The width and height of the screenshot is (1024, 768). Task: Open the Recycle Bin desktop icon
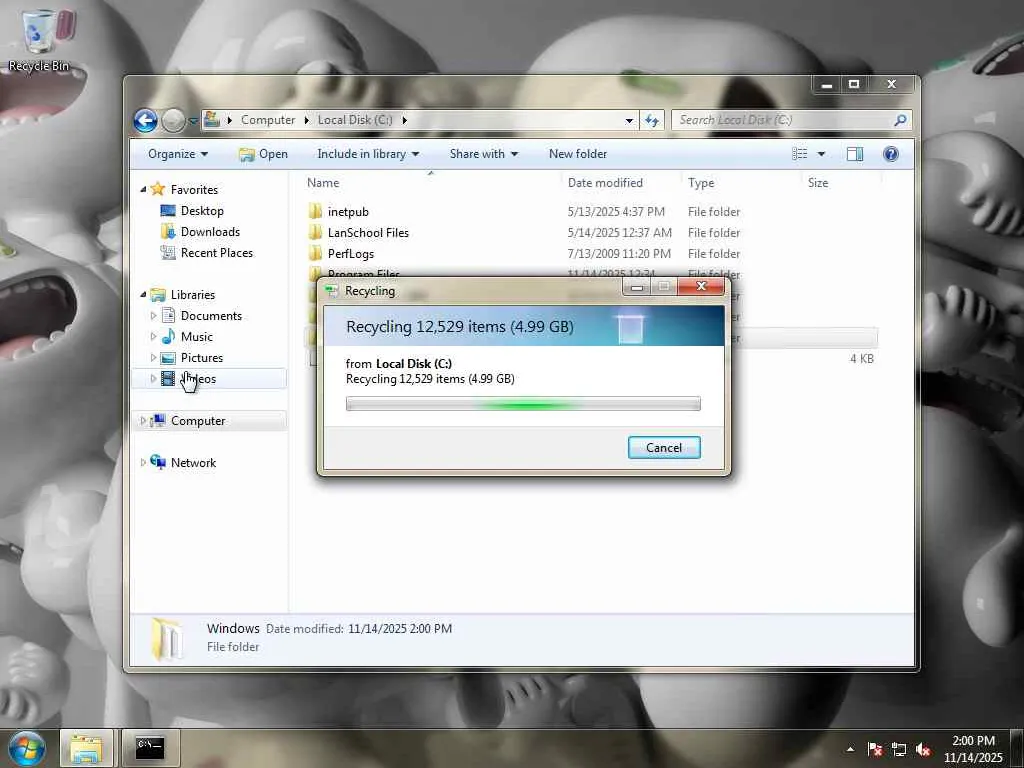pyautogui.click(x=39, y=39)
